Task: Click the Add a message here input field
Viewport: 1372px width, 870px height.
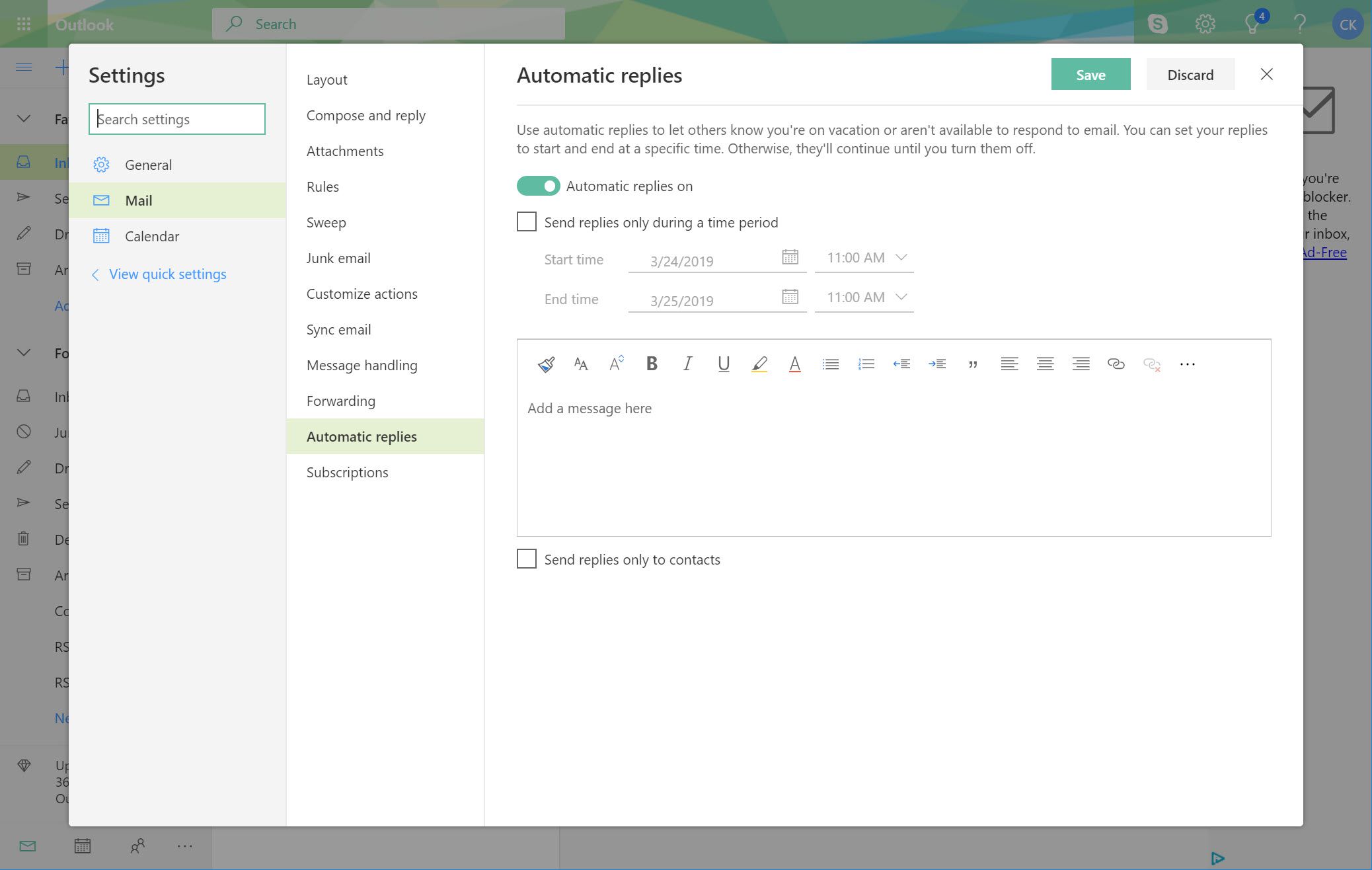Action: pyautogui.click(x=894, y=406)
